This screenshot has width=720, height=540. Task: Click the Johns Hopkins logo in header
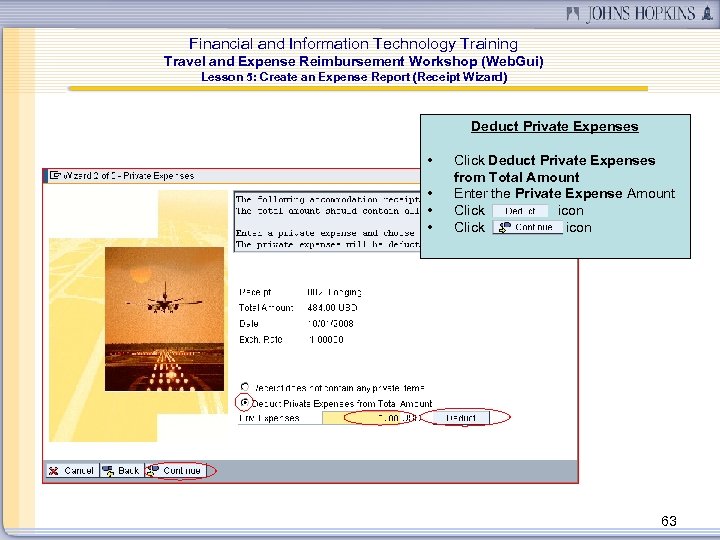point(640,13)
